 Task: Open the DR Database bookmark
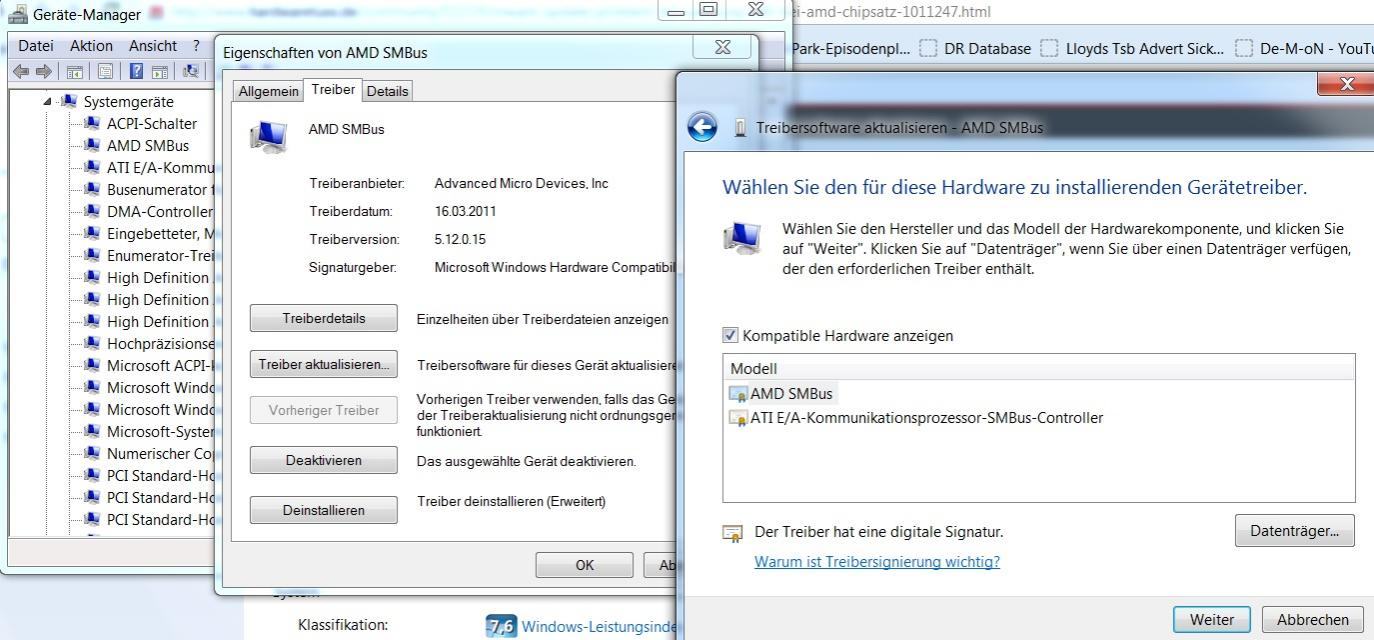tap(975, 48)
